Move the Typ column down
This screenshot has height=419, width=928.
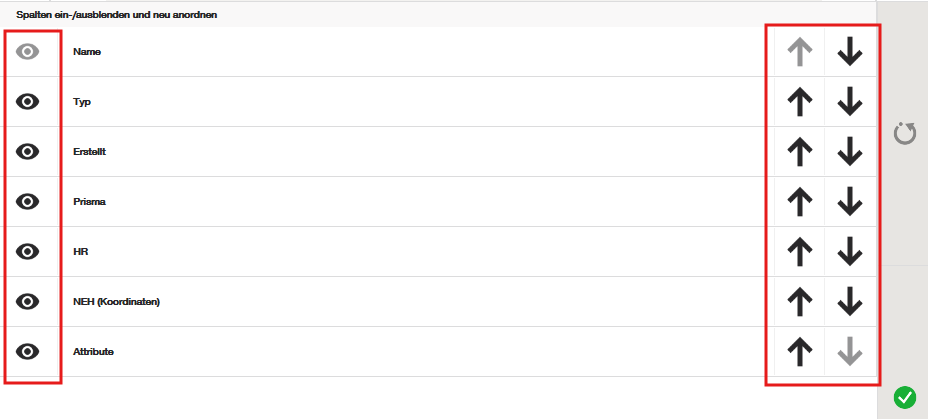point(850,101)
